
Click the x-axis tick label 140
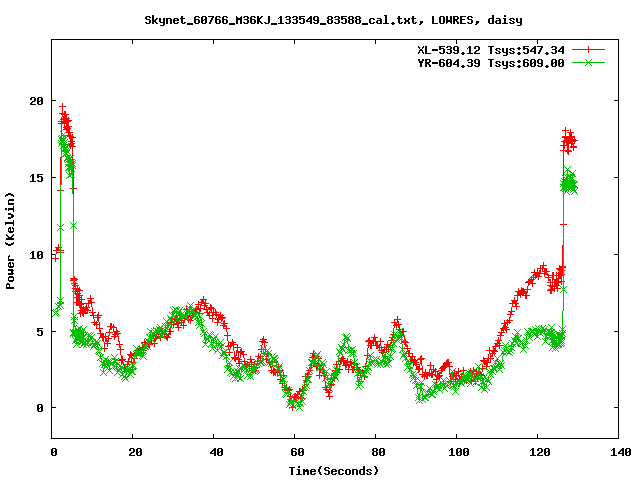(x=620, y=452)
